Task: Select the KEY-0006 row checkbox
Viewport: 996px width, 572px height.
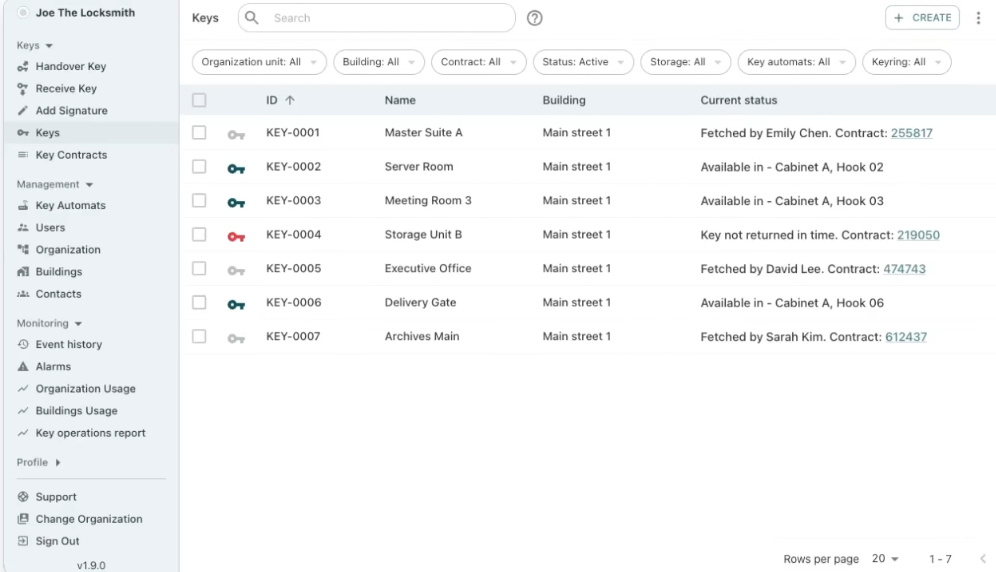Action: coord(199,303)
